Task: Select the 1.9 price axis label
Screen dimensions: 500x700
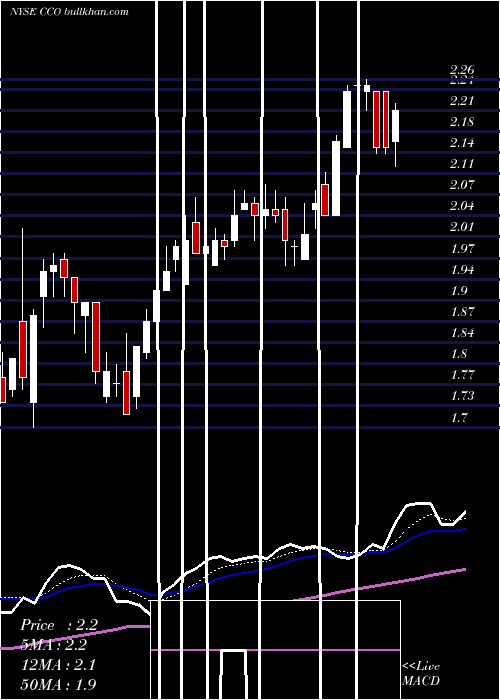Action: pos(459,291)
